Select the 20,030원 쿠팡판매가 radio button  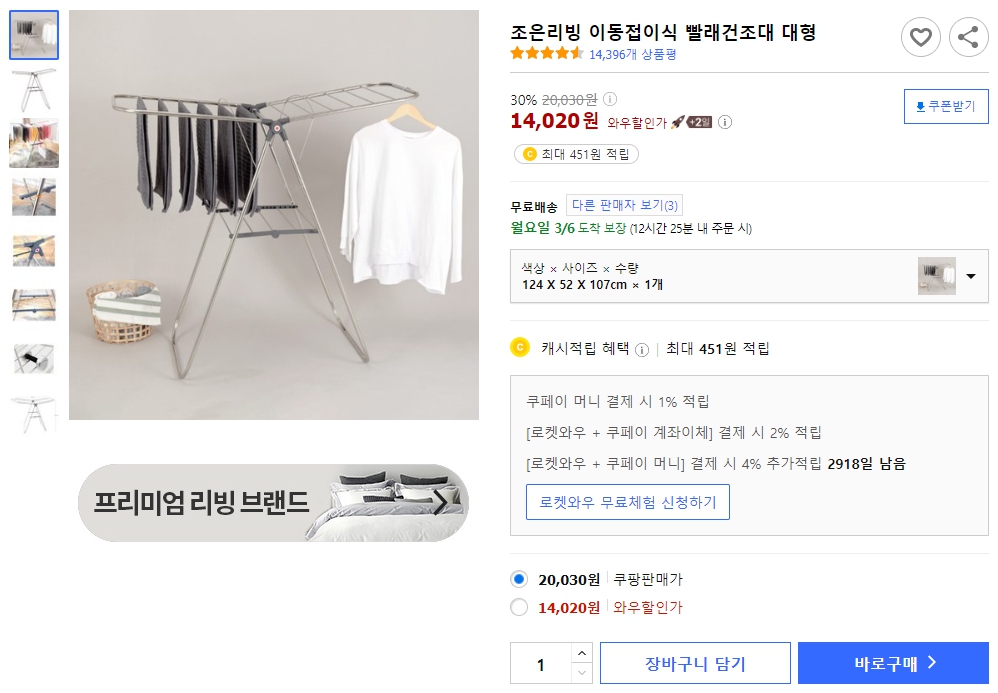click(519, 578)
